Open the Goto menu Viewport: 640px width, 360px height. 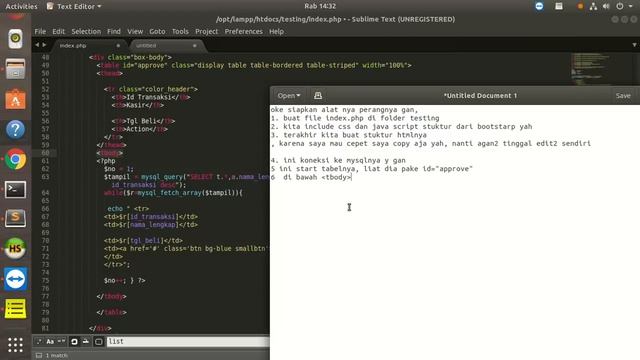pyautogui.click(x=157, y=31)
